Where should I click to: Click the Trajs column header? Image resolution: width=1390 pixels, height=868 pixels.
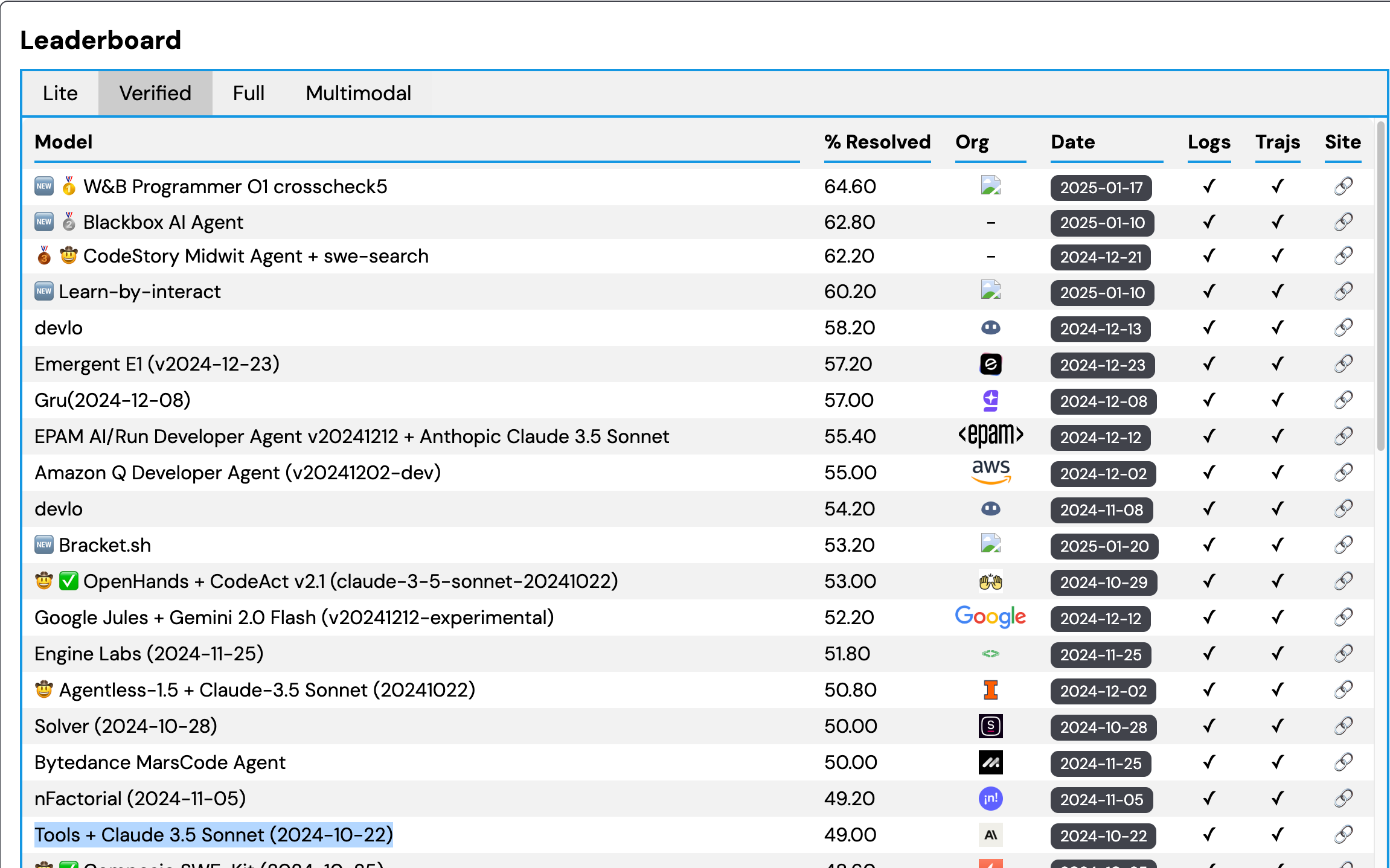1278,142
